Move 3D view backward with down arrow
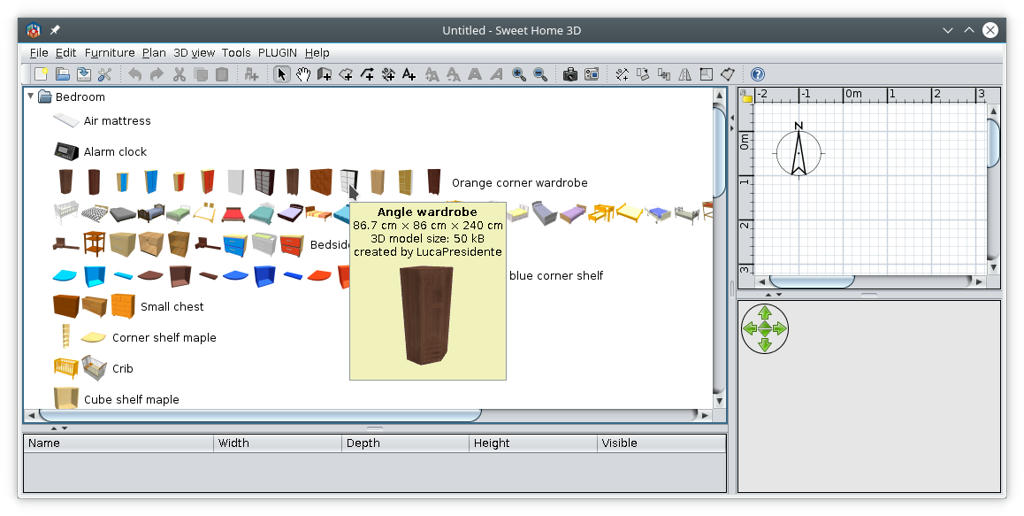1024x516 pixels. (x=765, y=344)
